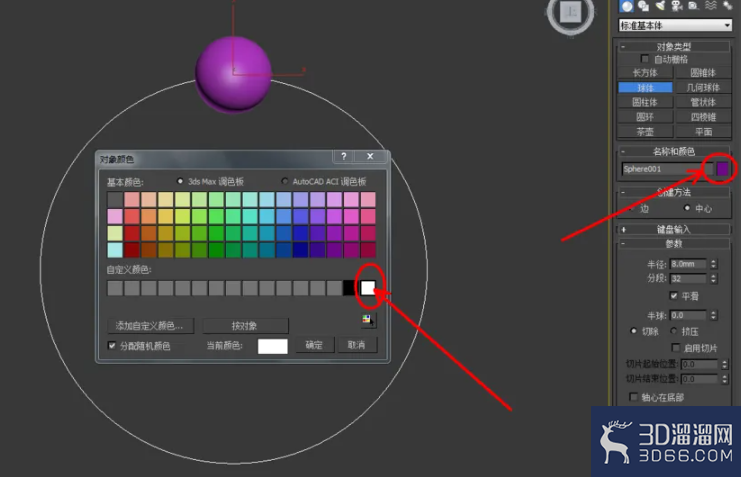Click the ViewCube in viewport corner
Viewport: 741px width, 477px height.
pyautogui.click(x=570, y=13)
